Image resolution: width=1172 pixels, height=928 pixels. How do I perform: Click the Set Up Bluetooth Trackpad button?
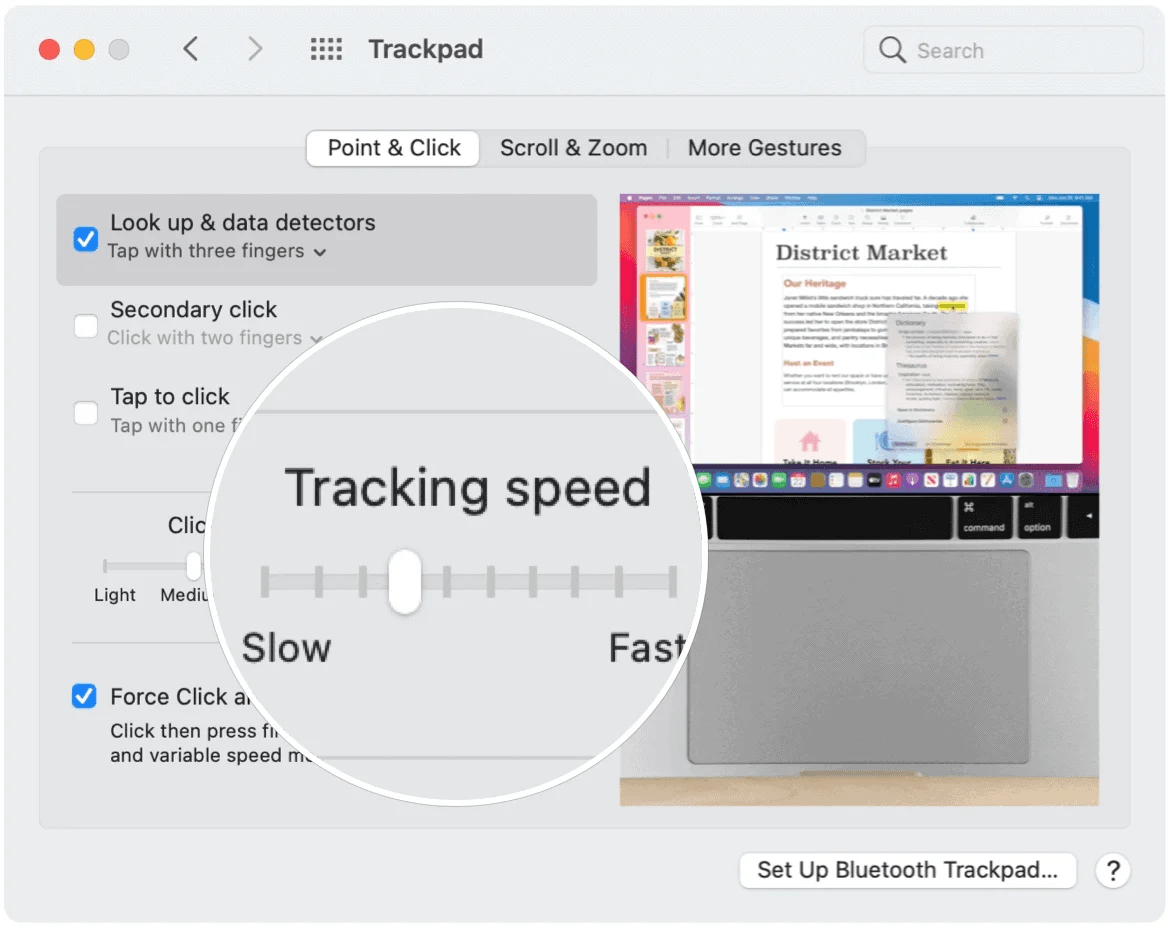906,870
